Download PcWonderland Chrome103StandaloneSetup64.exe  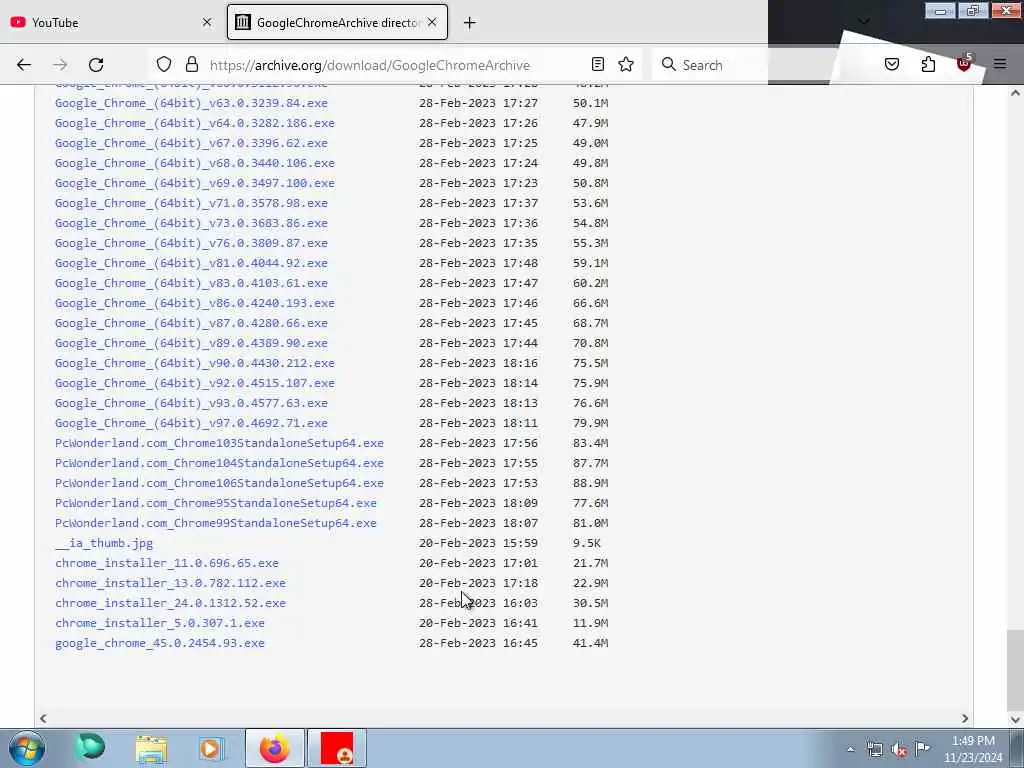point(219,443)
